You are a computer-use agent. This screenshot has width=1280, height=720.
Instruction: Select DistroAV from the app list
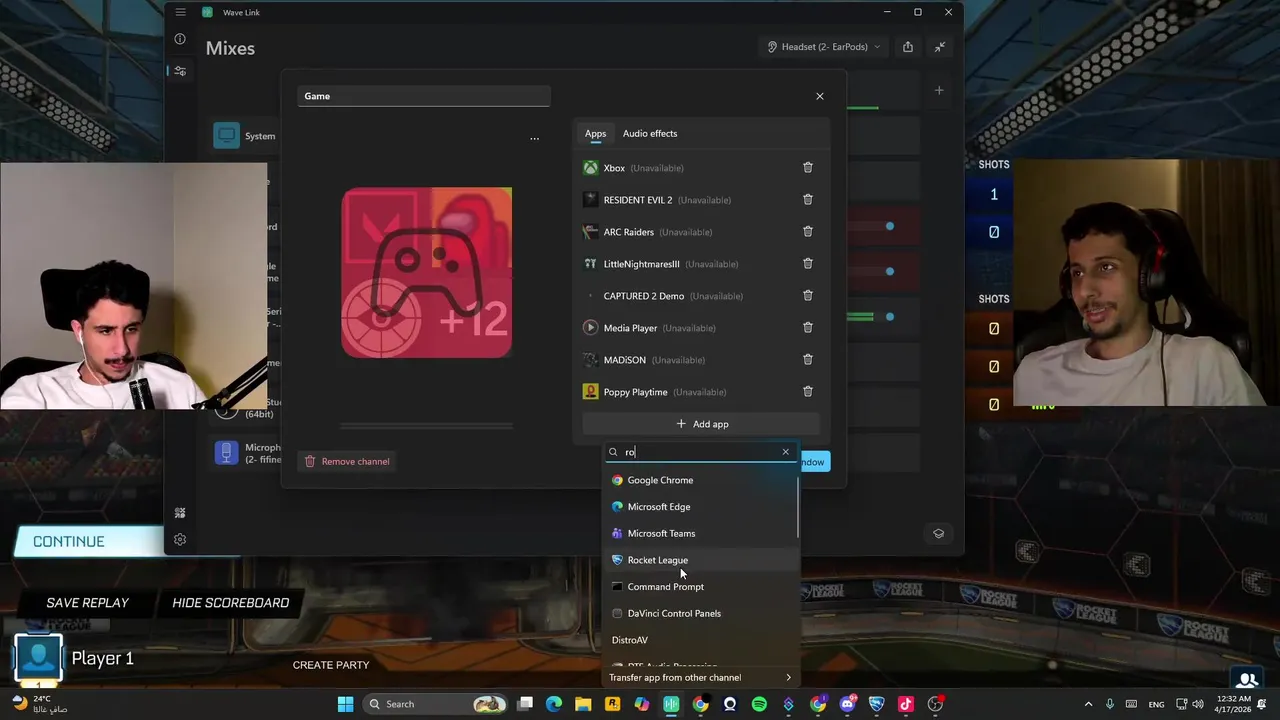[x=700, y=640]
